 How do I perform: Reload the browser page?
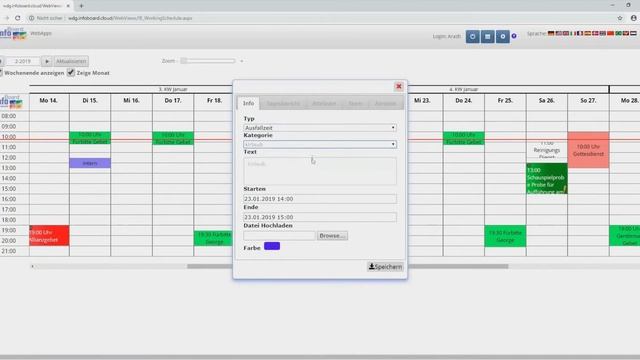(18, 18)
